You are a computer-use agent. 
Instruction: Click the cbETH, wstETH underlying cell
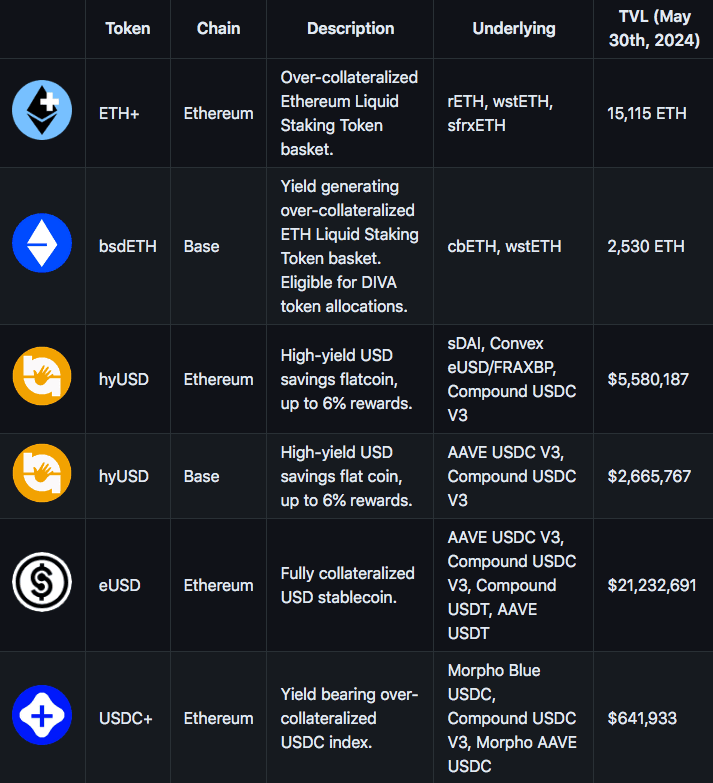pos(504,247)
